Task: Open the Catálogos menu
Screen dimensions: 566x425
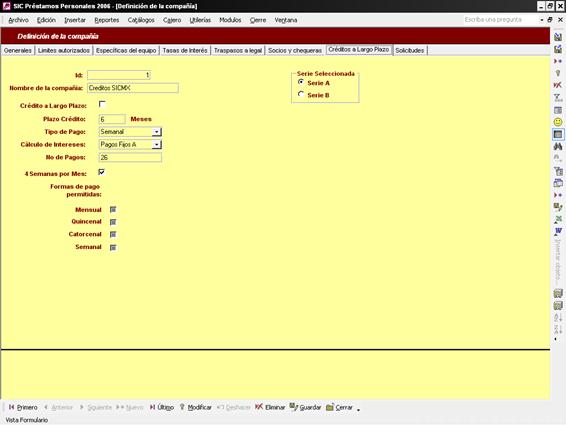Action: (141, 20)
